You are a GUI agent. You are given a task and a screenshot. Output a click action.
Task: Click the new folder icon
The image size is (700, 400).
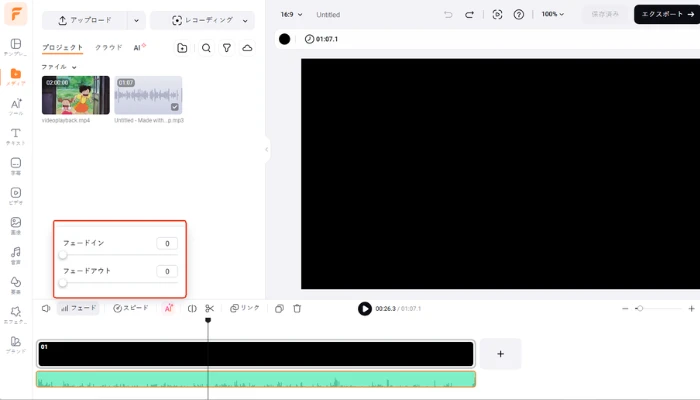coord(182,48)
